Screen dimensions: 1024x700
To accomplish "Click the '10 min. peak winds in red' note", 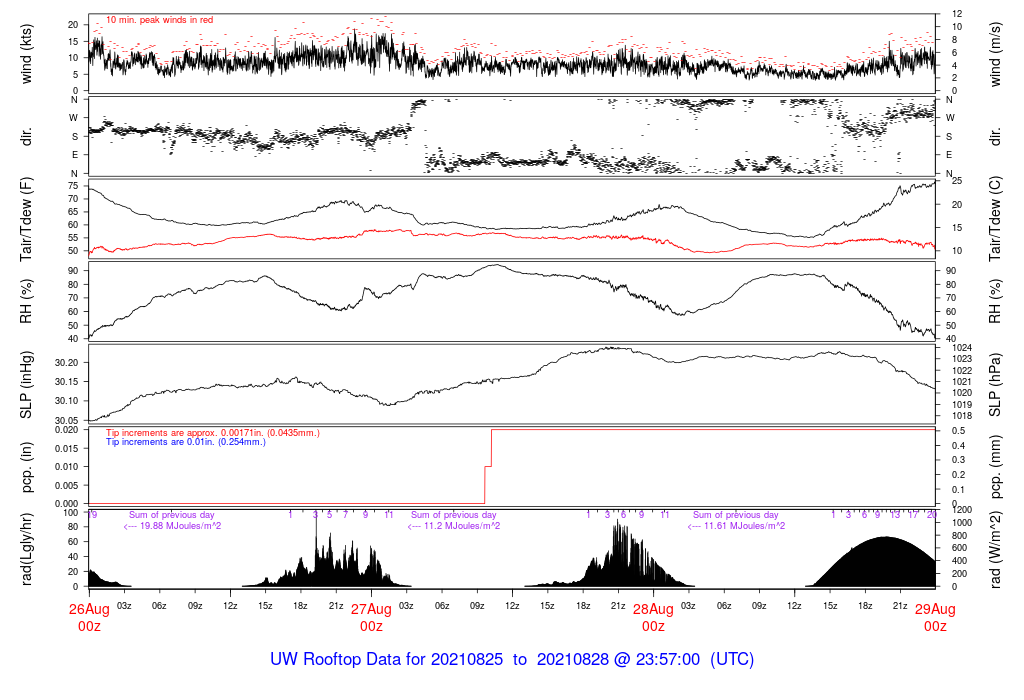I will coord(159,20).
